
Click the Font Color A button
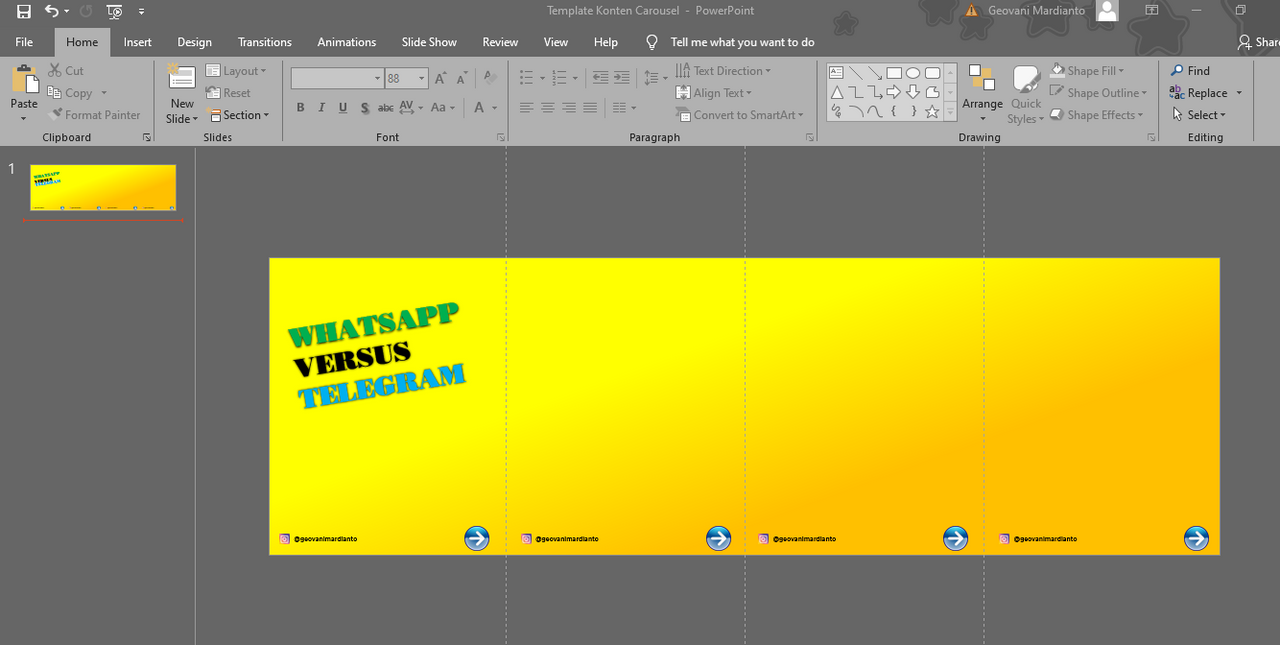(x=479, y=108)
